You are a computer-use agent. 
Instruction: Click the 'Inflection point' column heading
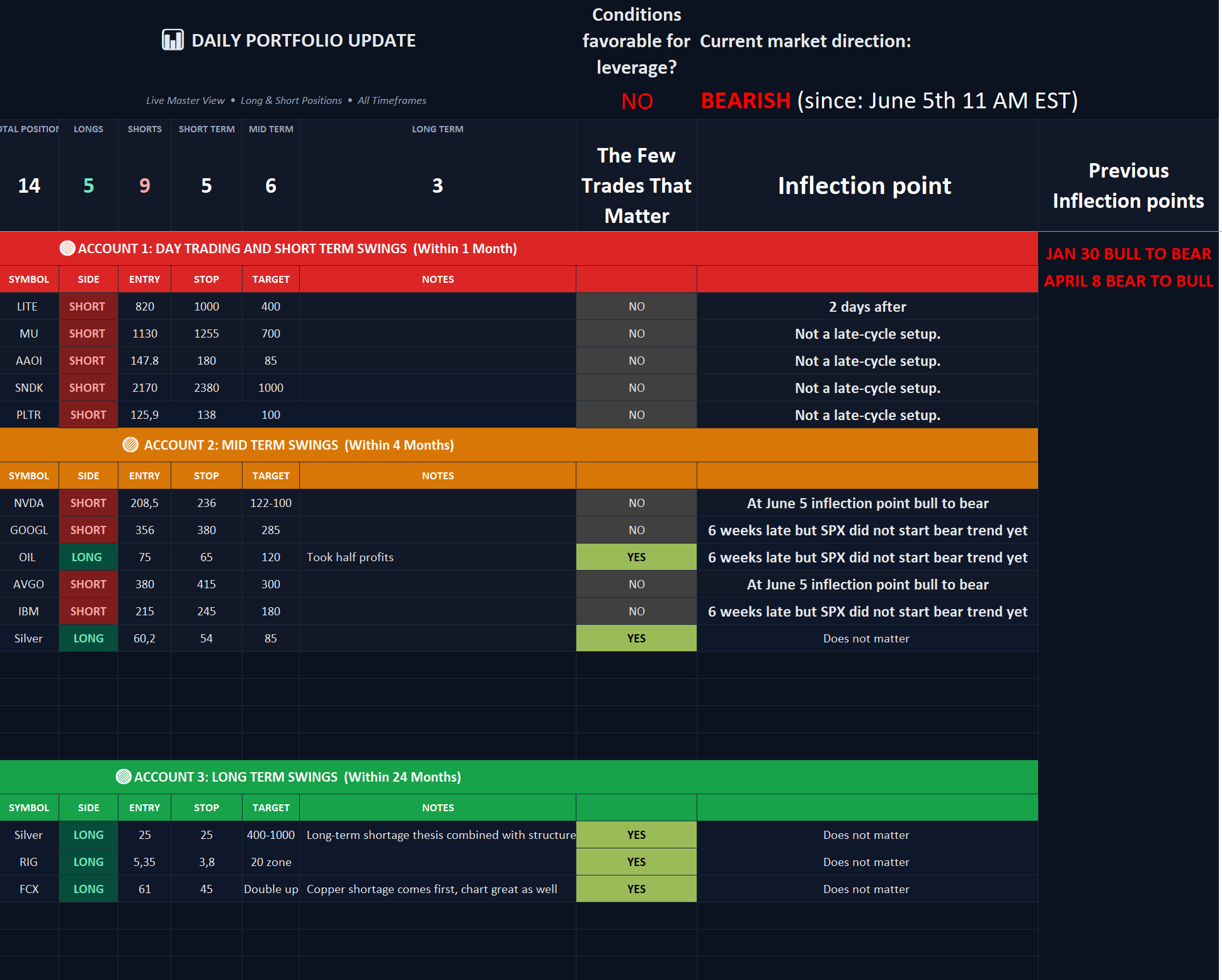(864, 186)
